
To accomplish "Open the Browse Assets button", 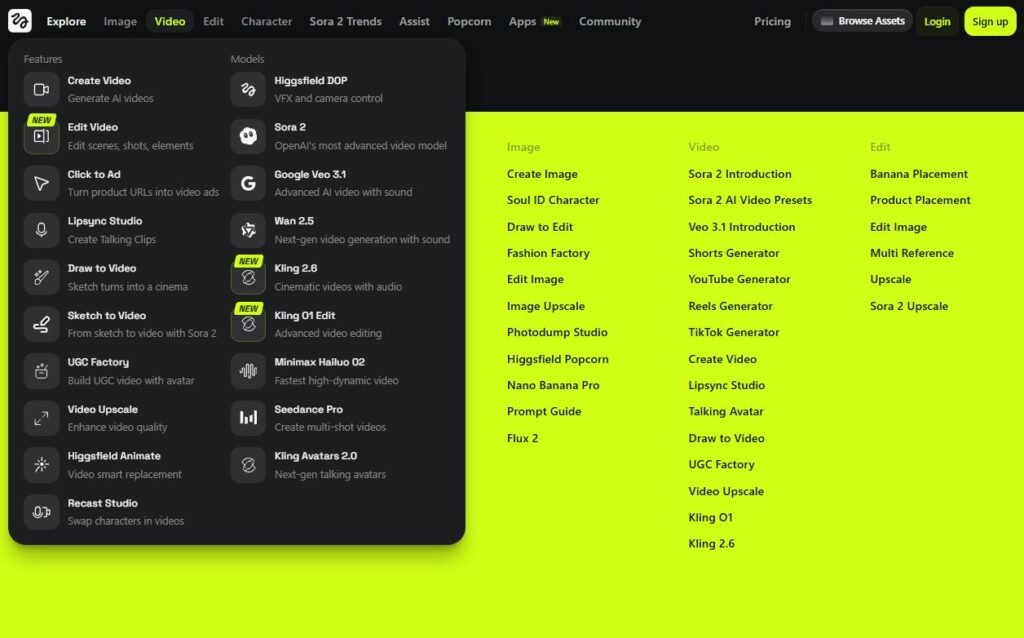I will coord(861,21).
